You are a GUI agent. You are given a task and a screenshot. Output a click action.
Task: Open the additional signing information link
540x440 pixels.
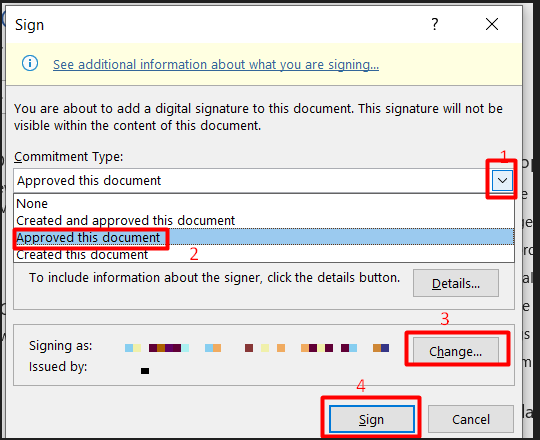tap(216, 64)
